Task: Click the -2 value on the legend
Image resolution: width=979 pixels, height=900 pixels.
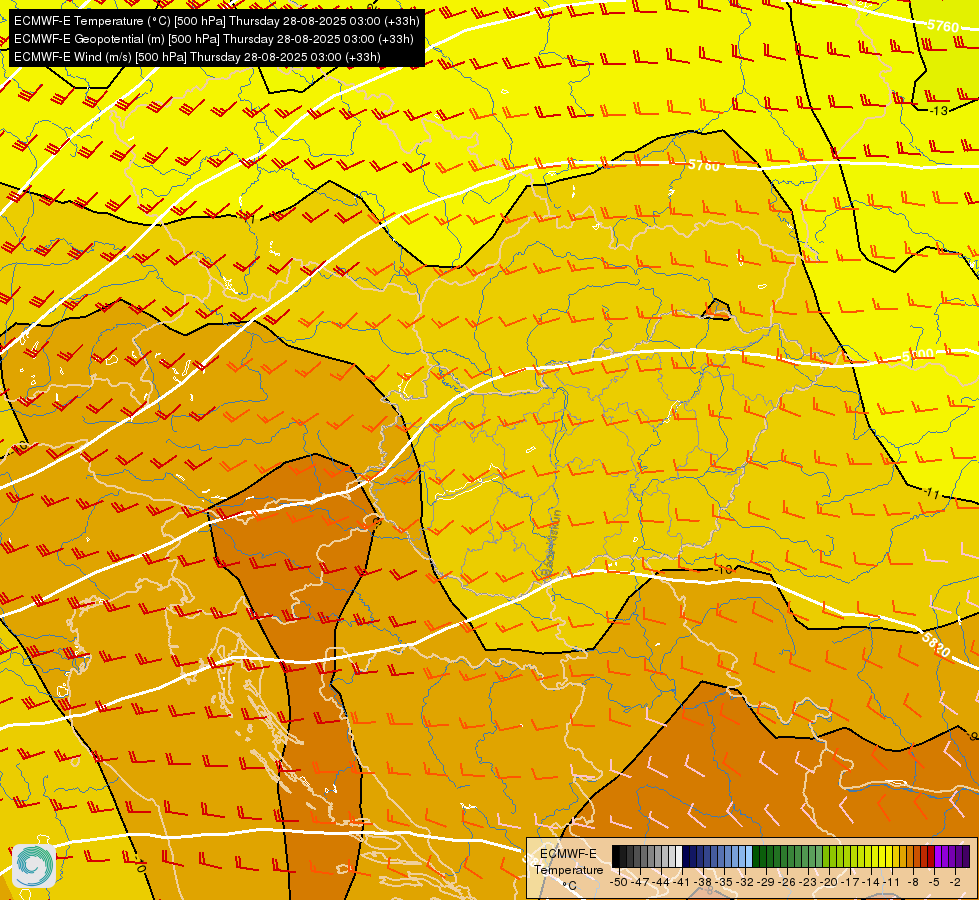Action: pyautogui.click(x=956, y=882)
